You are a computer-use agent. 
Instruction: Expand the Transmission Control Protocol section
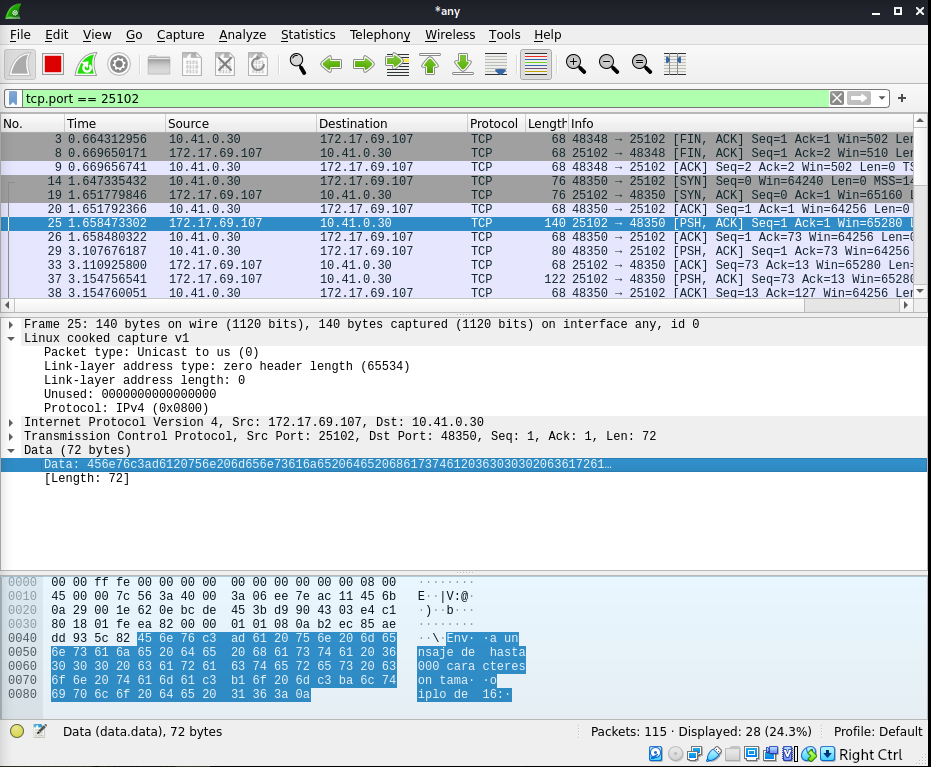[11, 436]
